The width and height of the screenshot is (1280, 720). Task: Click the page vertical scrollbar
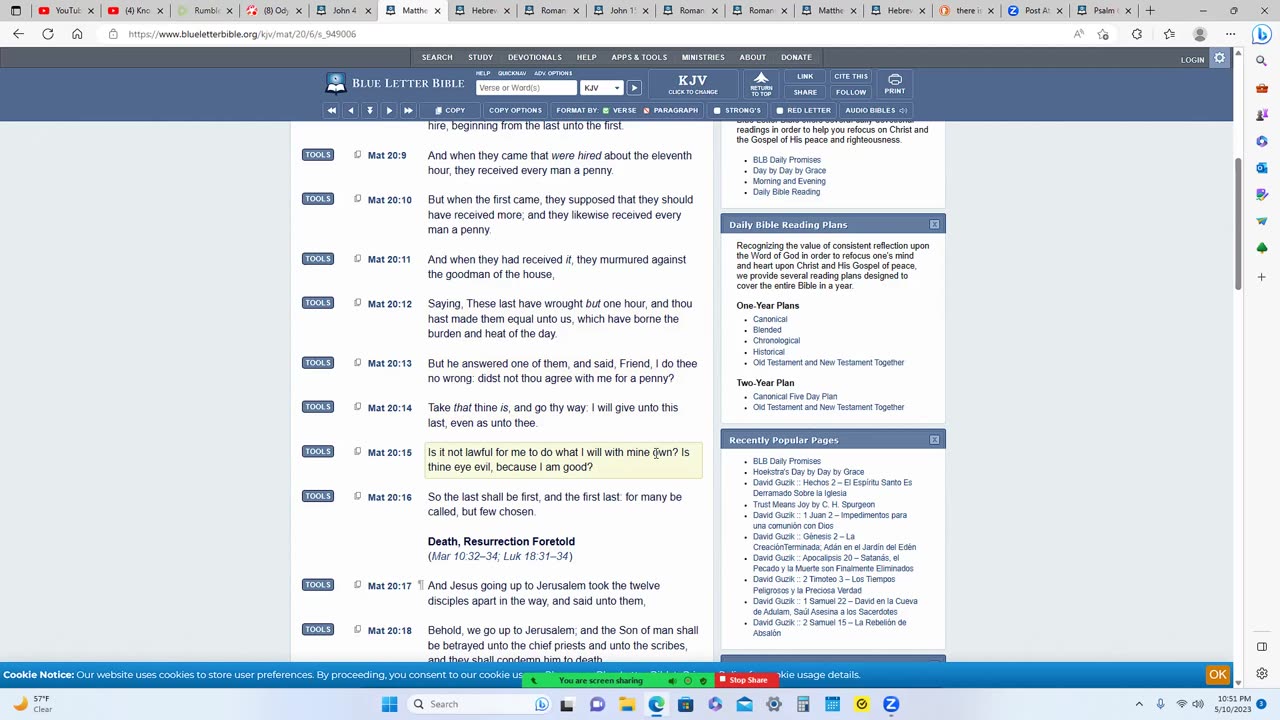1238,225
